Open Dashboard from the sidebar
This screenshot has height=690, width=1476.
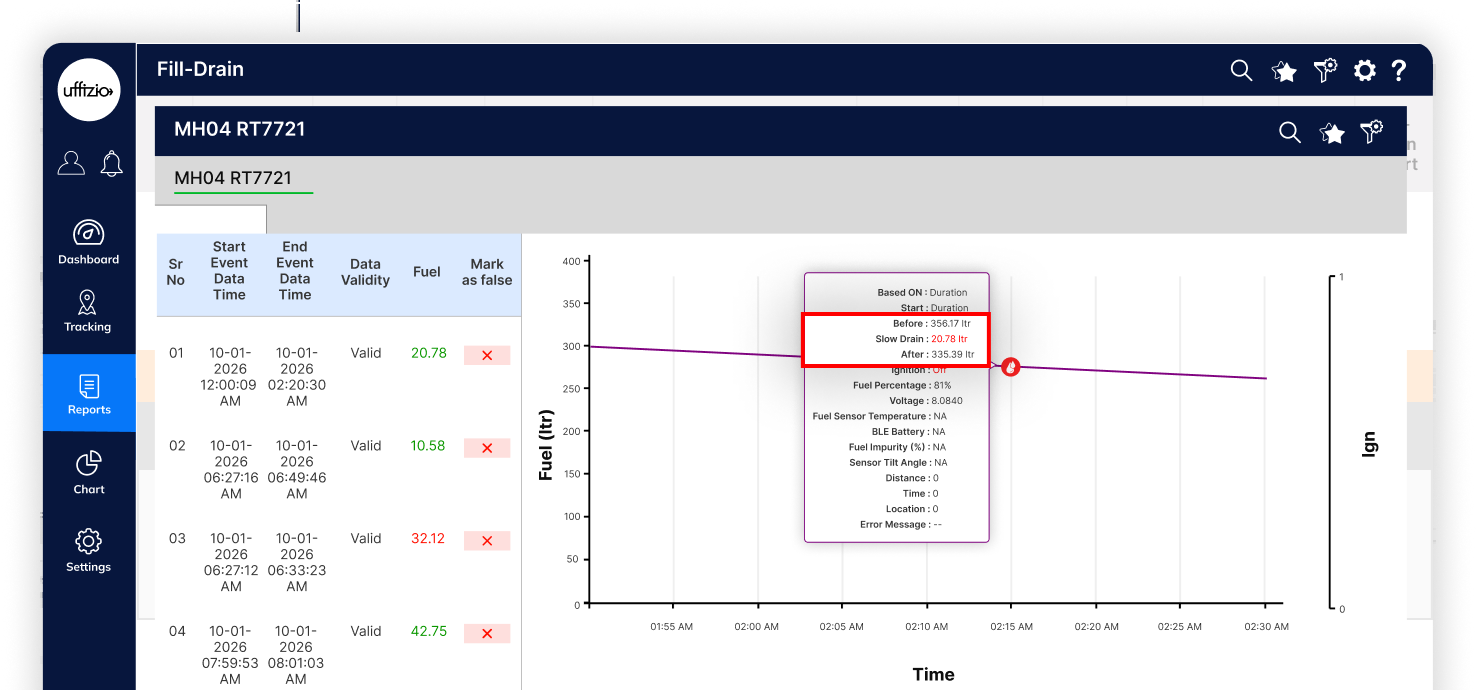(x=88, y=242)
